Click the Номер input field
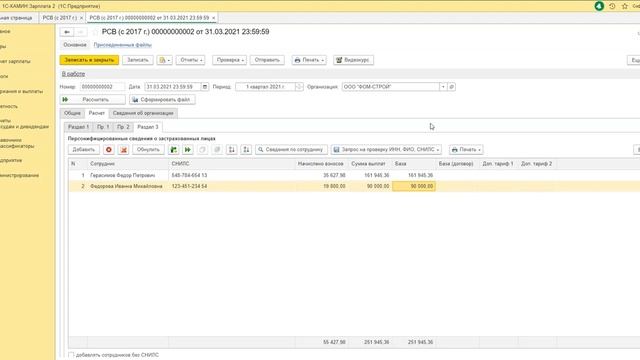 (102, 87)
